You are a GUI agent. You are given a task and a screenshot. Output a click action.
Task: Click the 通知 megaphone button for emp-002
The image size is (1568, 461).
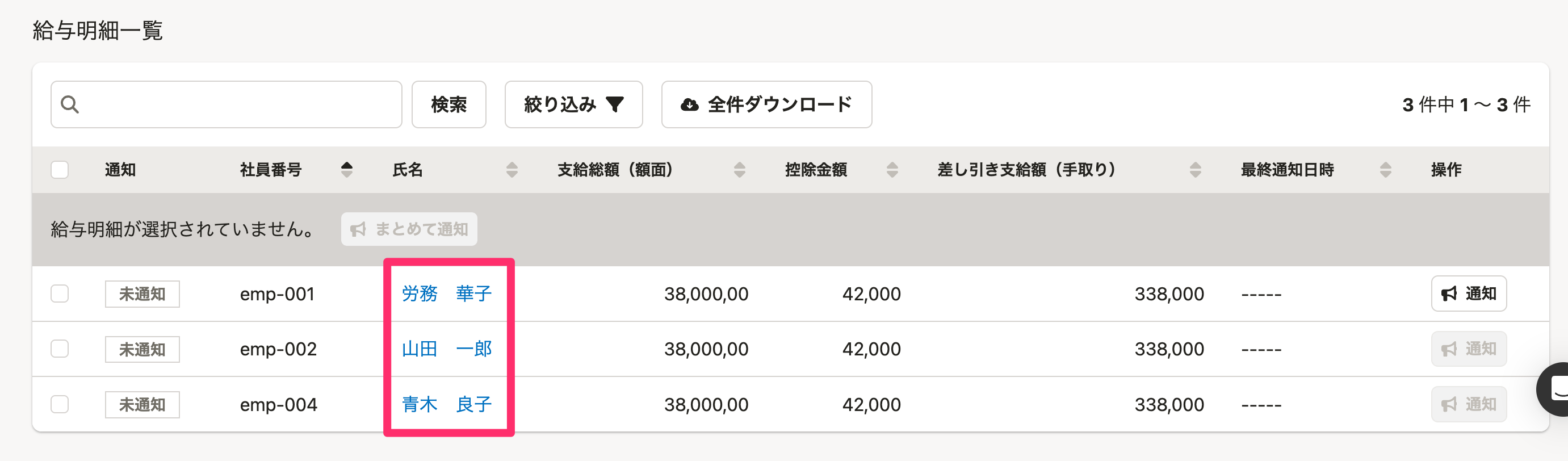click(x=1468, y=349)
